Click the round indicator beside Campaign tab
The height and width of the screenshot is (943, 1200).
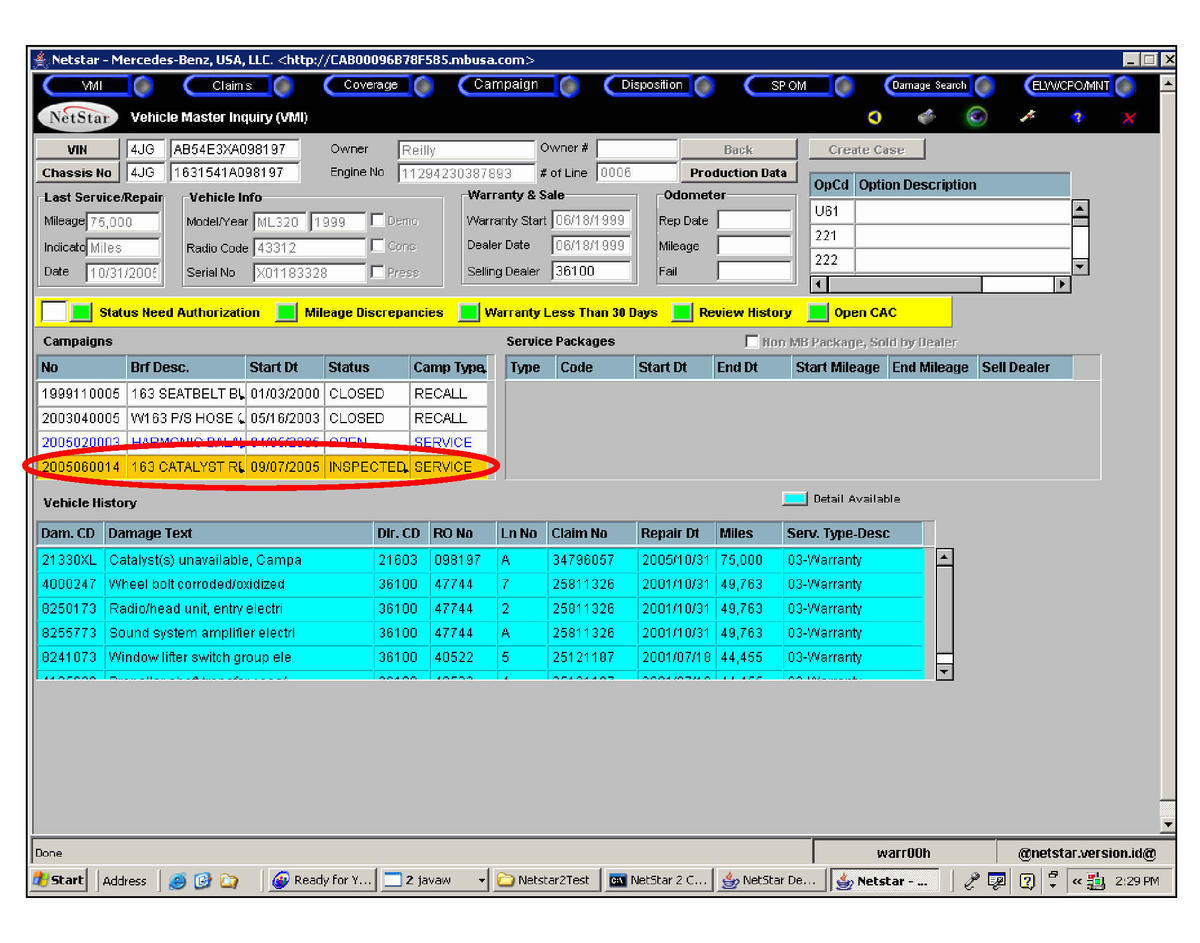(x=570, y=86)
